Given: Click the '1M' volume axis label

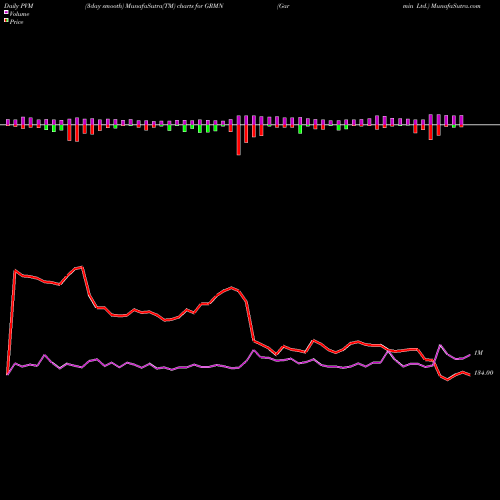Looking at the screenshot, I should [478, 353].
